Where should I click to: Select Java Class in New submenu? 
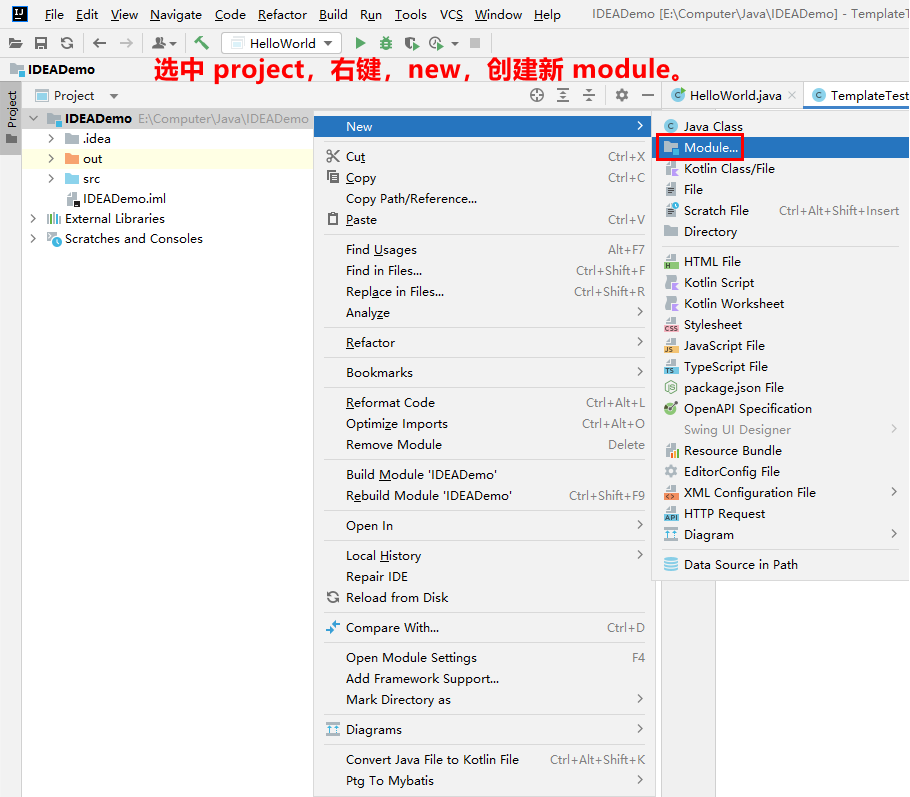780,127
